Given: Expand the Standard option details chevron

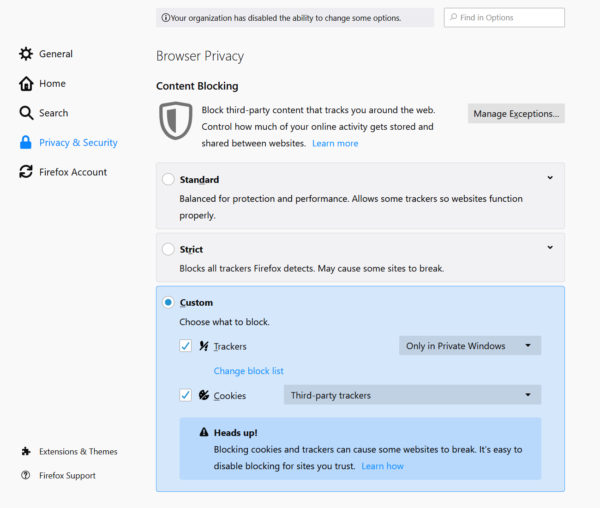Looking at the screenshot, I should pos(550,178).
